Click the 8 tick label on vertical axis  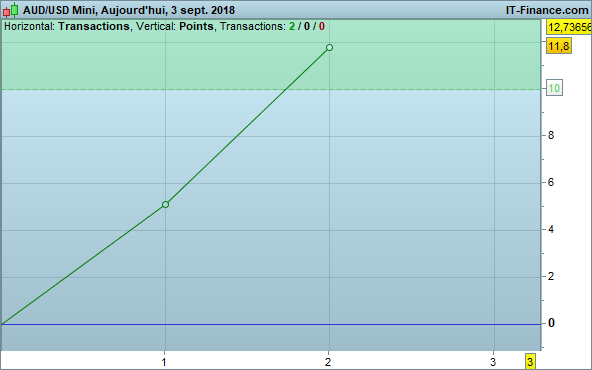[x=551, y=136]
